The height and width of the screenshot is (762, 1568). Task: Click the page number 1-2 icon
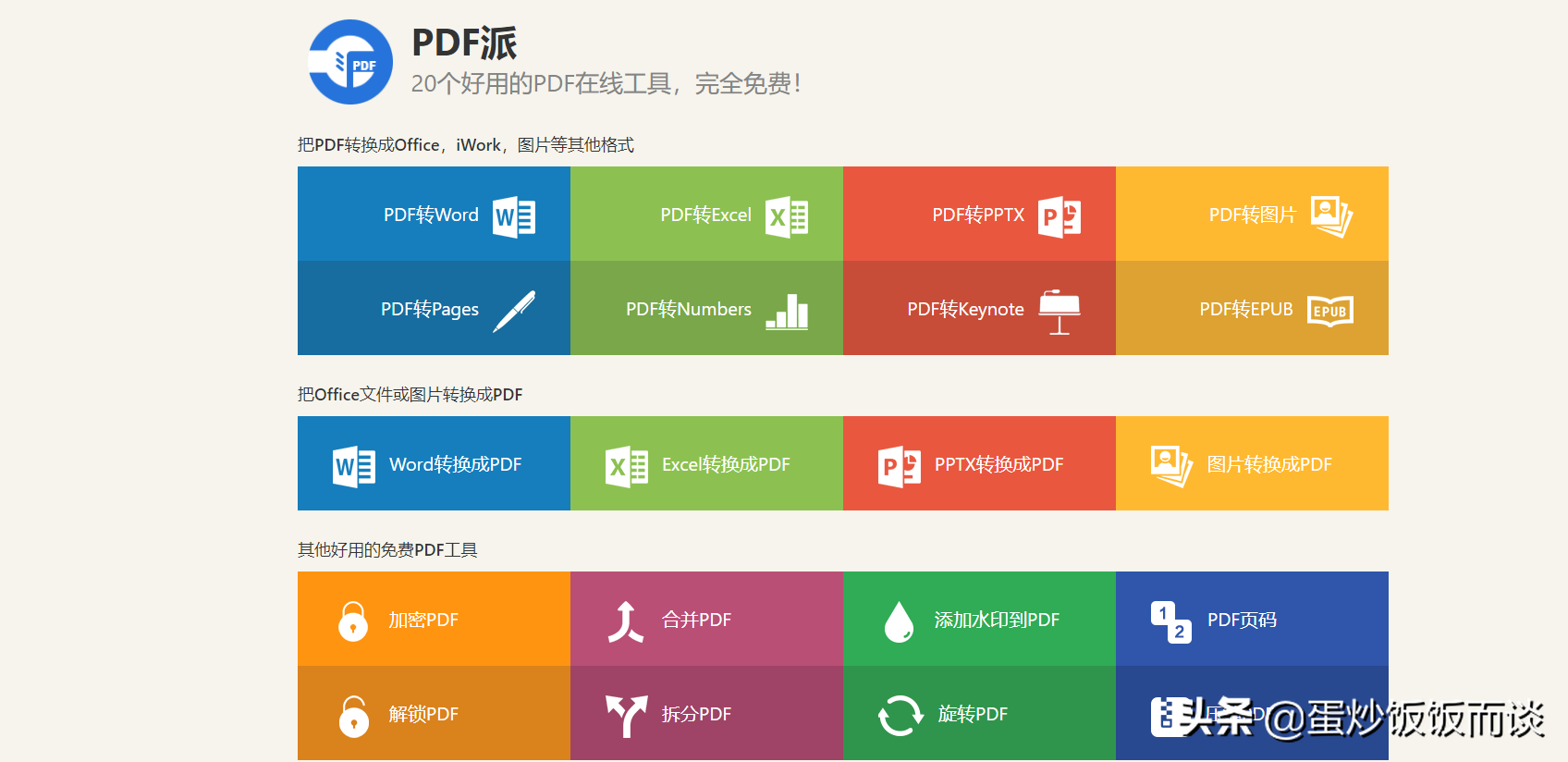coord(1171,622)
